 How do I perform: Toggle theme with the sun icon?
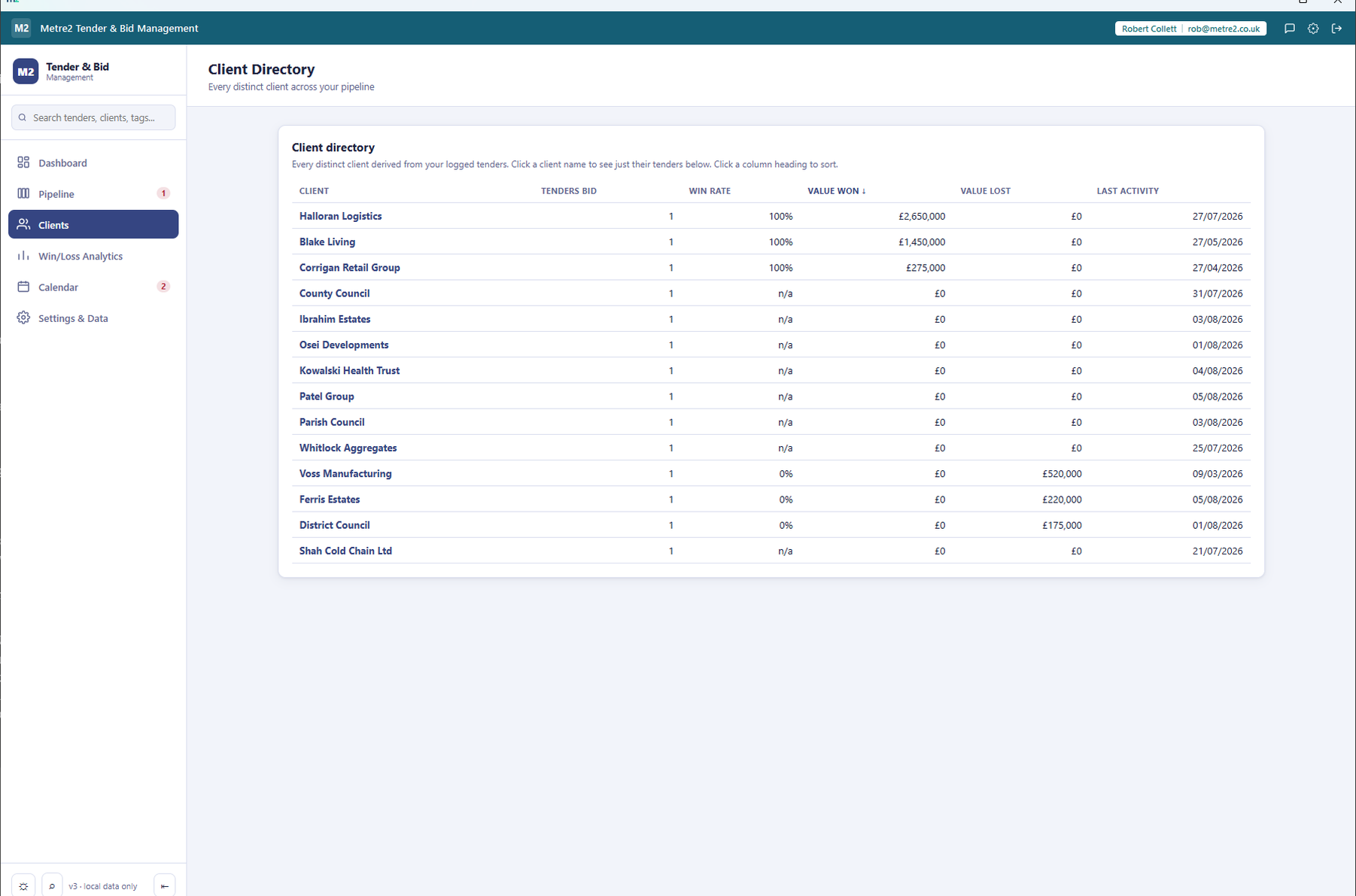coord(23,885)
